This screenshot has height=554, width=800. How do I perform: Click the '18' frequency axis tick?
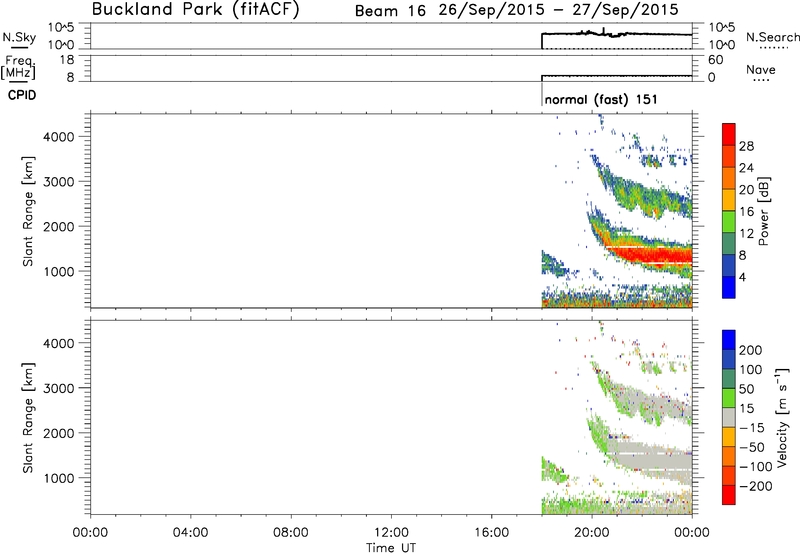pyautogui.click(x=67, y=60)
